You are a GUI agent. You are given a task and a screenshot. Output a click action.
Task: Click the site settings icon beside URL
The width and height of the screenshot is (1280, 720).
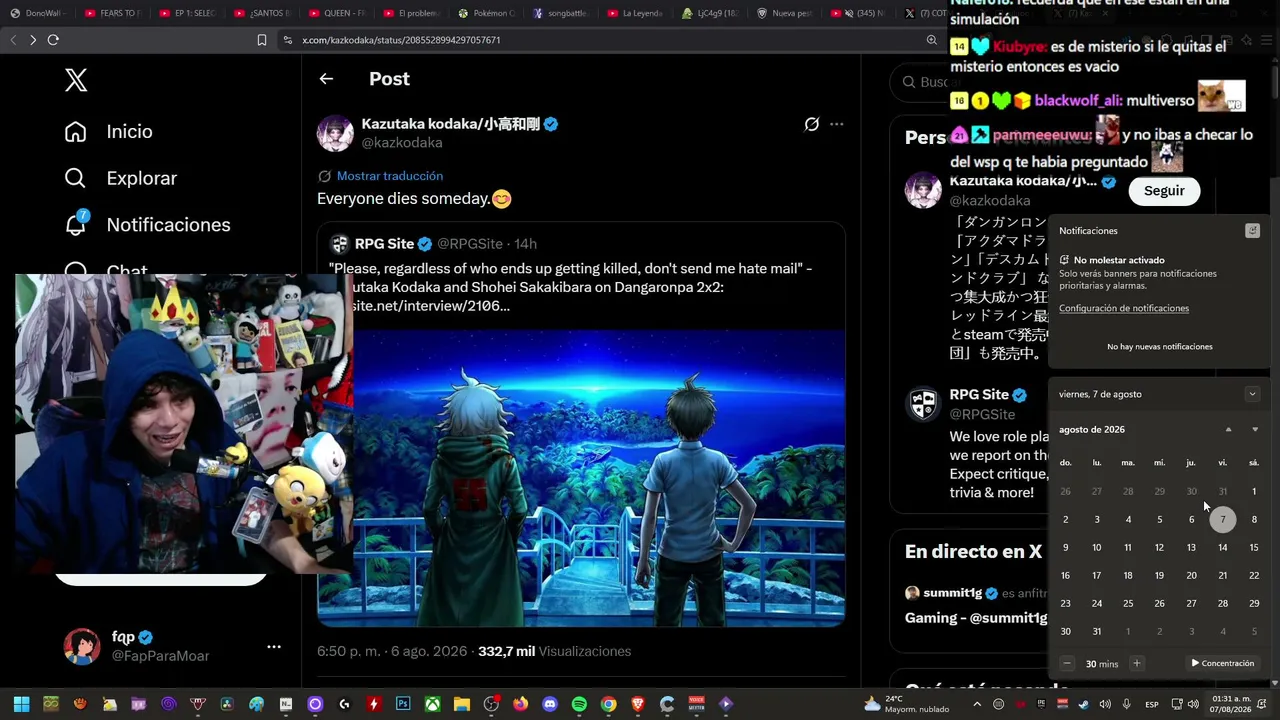click(288, 40)
